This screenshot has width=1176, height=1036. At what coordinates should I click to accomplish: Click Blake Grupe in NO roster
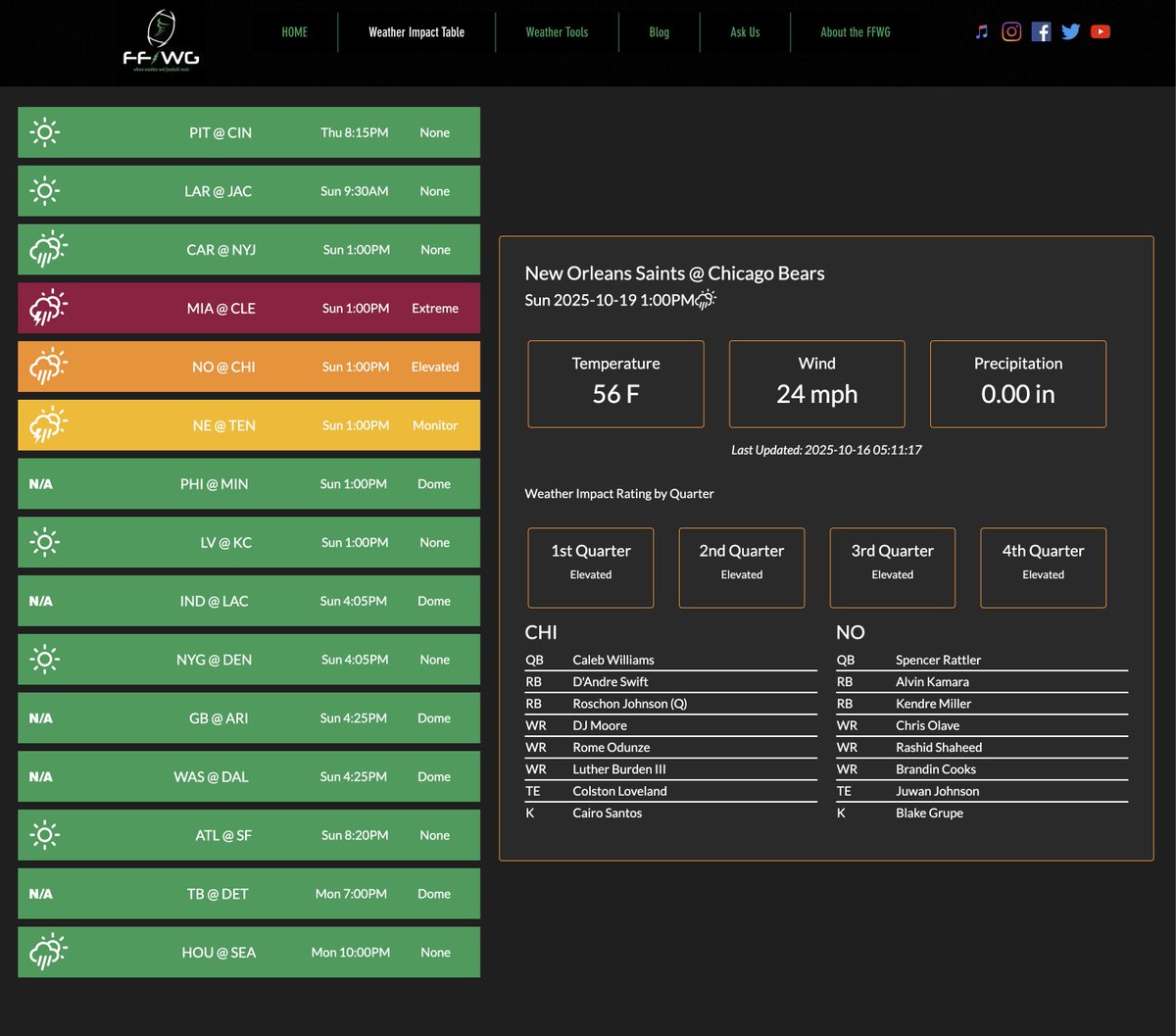pyautogui.click(x=929, y=813)
